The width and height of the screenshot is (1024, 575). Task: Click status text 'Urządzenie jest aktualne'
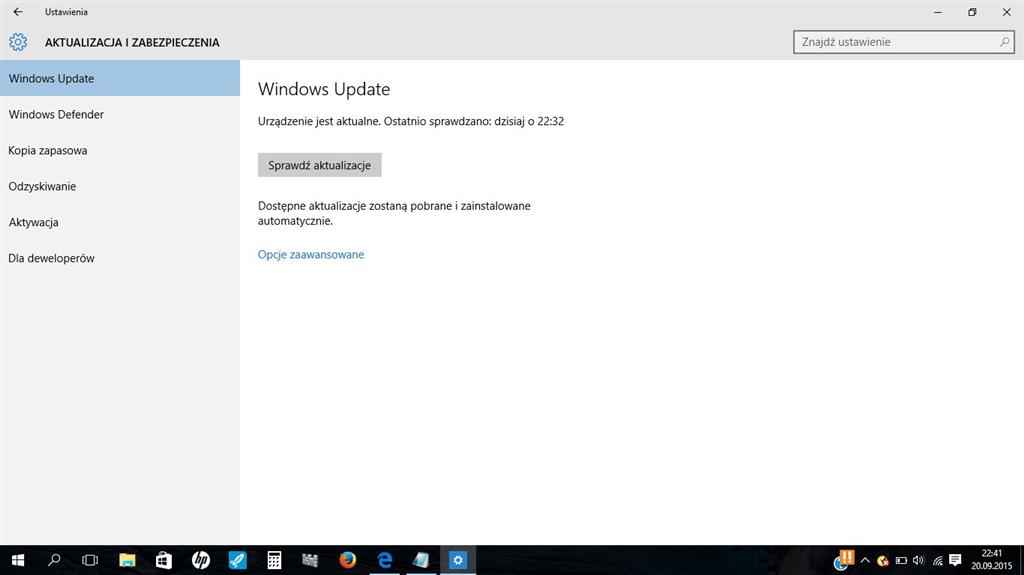tap(319, 121)
